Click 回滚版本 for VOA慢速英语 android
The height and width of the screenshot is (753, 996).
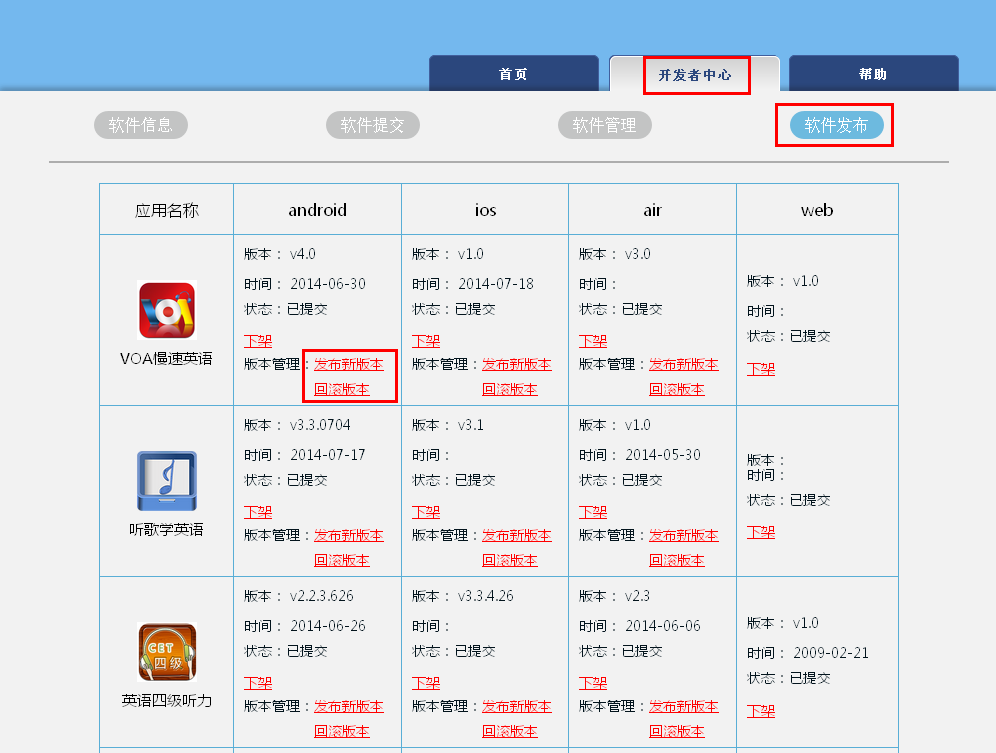pyautogui.click(x=342, y=390)
